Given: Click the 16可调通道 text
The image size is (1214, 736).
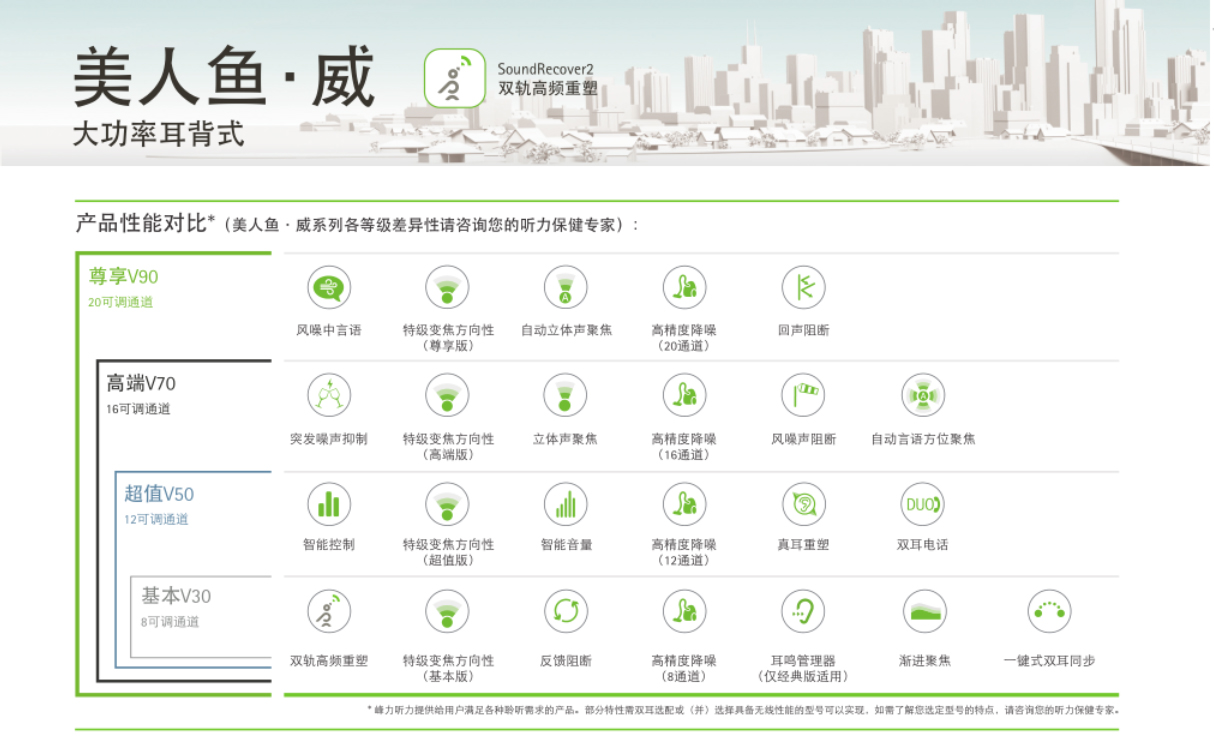Looking at the screenshot, I should (x=138, y=409).
